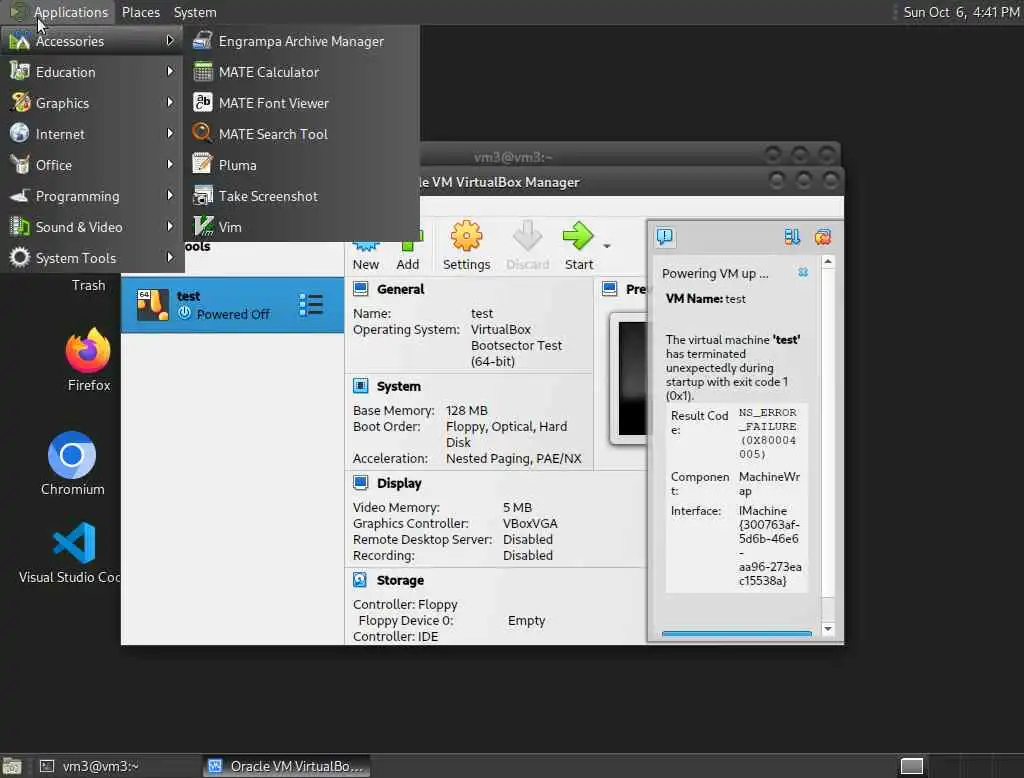Open the Start button dropdown arrow
Screen dimensions: 1024x778
pyautogui.click(x=607, y=246)
